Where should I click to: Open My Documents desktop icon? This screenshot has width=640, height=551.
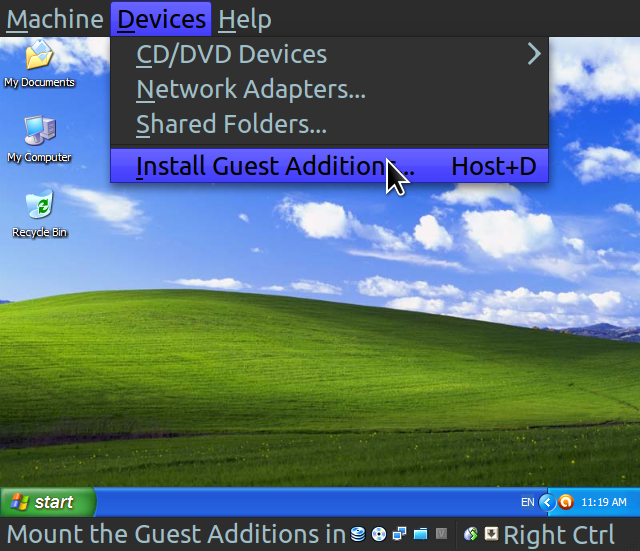coord(39,64)
